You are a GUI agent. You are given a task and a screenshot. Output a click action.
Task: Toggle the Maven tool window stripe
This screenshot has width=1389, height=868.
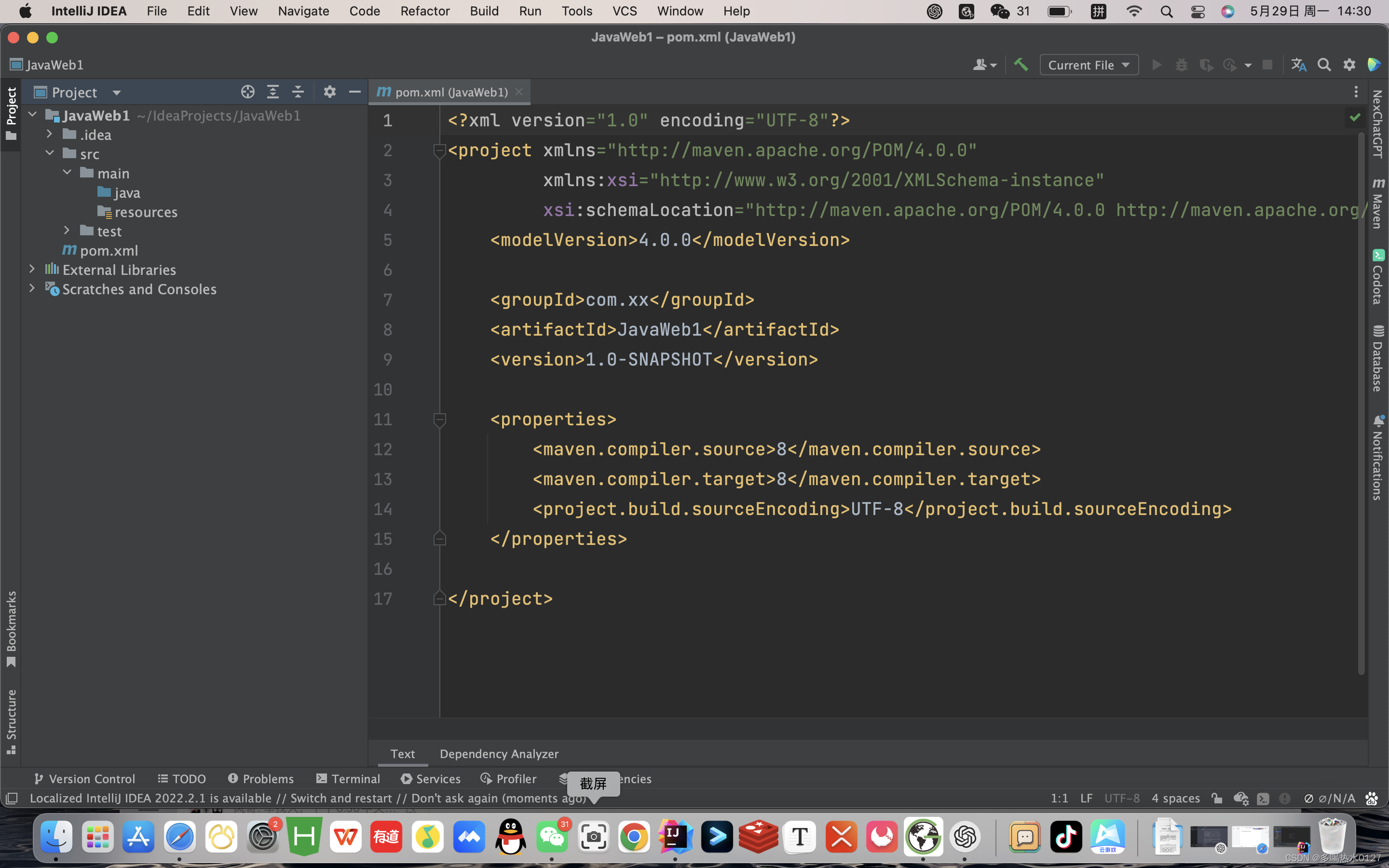[1377, 204]
